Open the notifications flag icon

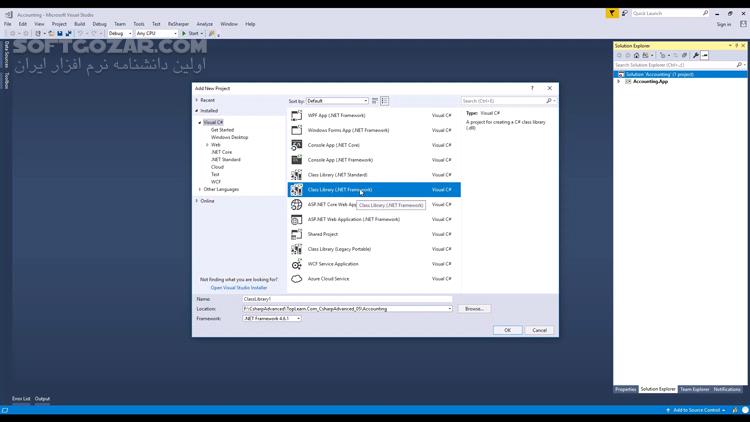coord(612,13)
